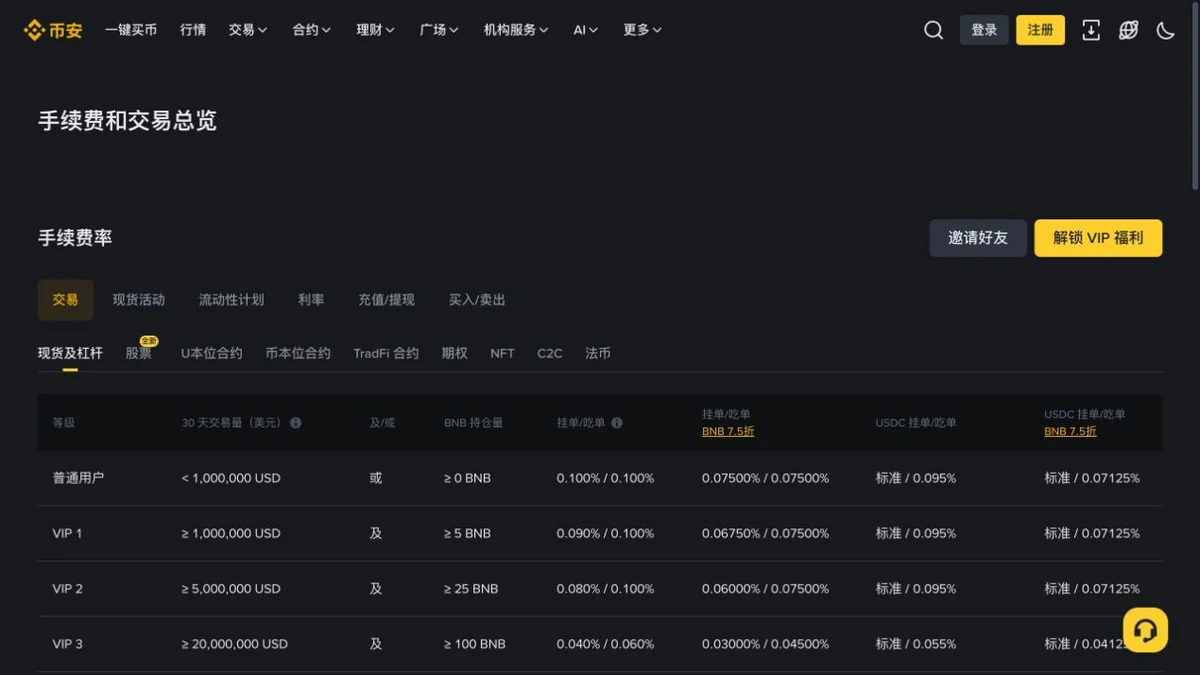Select the 股票 sub-tab
The width and height of the screenshot is (1200, 675).
click(139, 353)
